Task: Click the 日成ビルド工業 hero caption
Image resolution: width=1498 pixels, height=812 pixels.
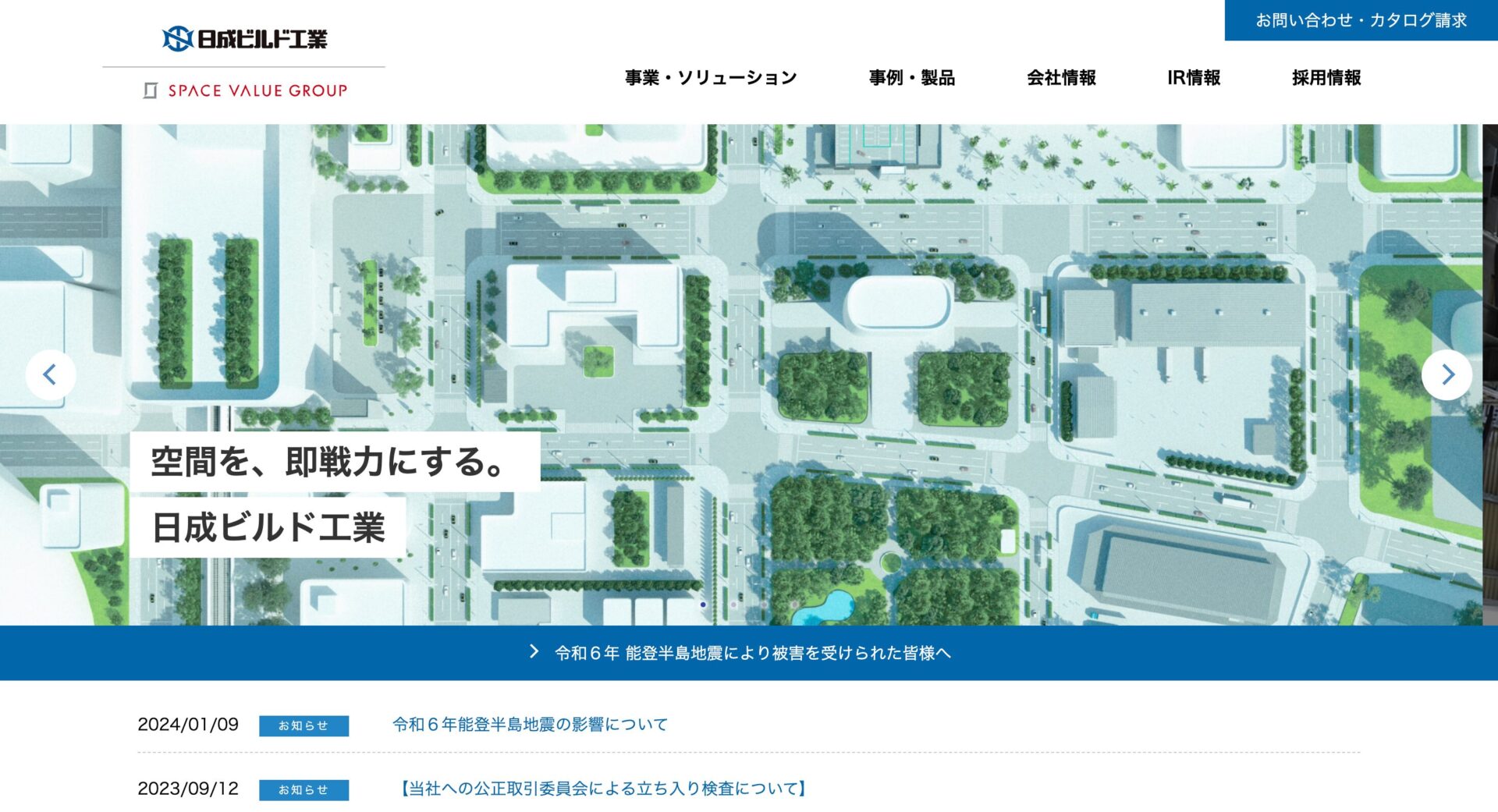Action: pyautogui.click(x=268, y=527)
